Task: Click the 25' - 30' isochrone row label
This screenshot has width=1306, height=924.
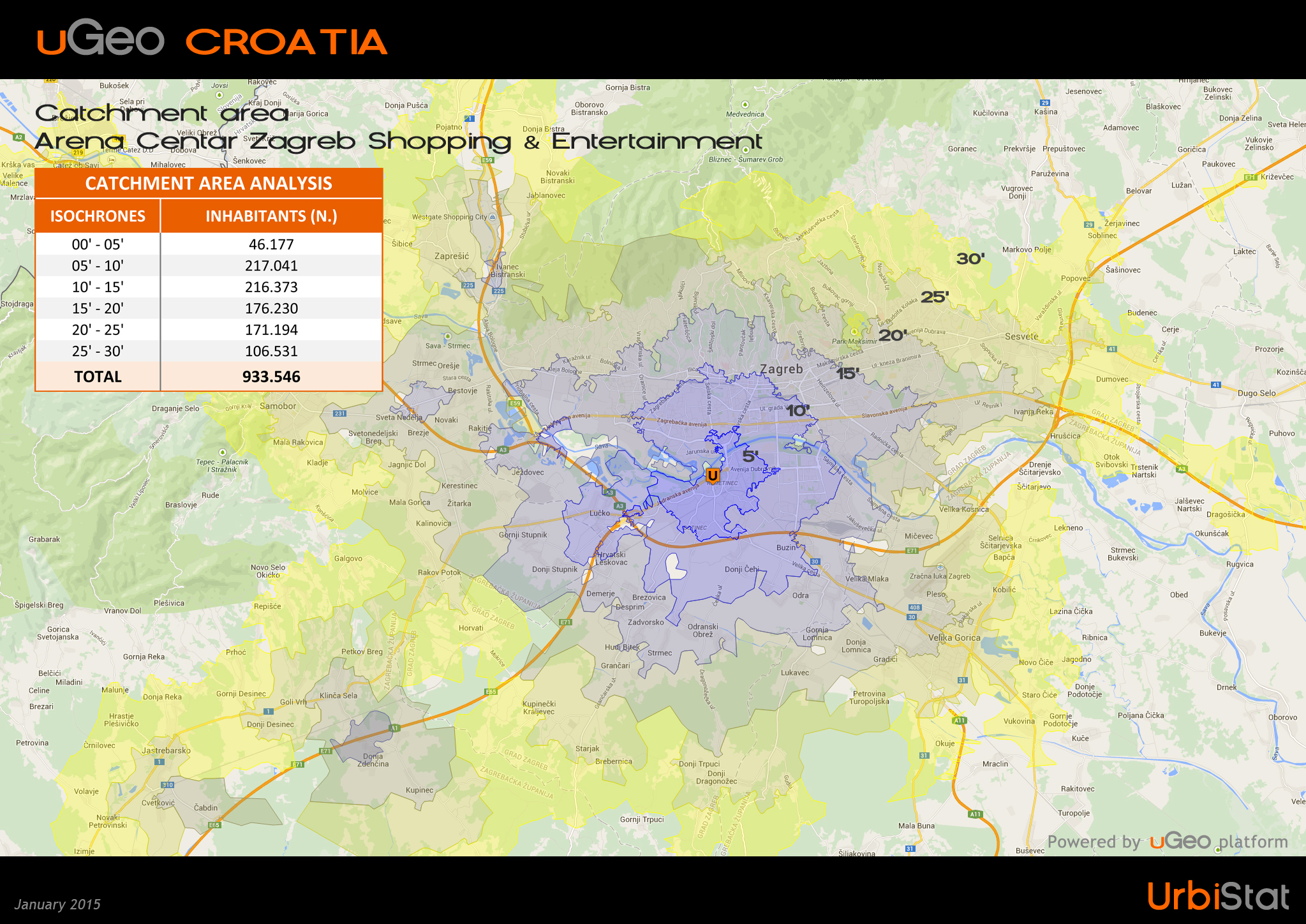Action: point(98,351)
